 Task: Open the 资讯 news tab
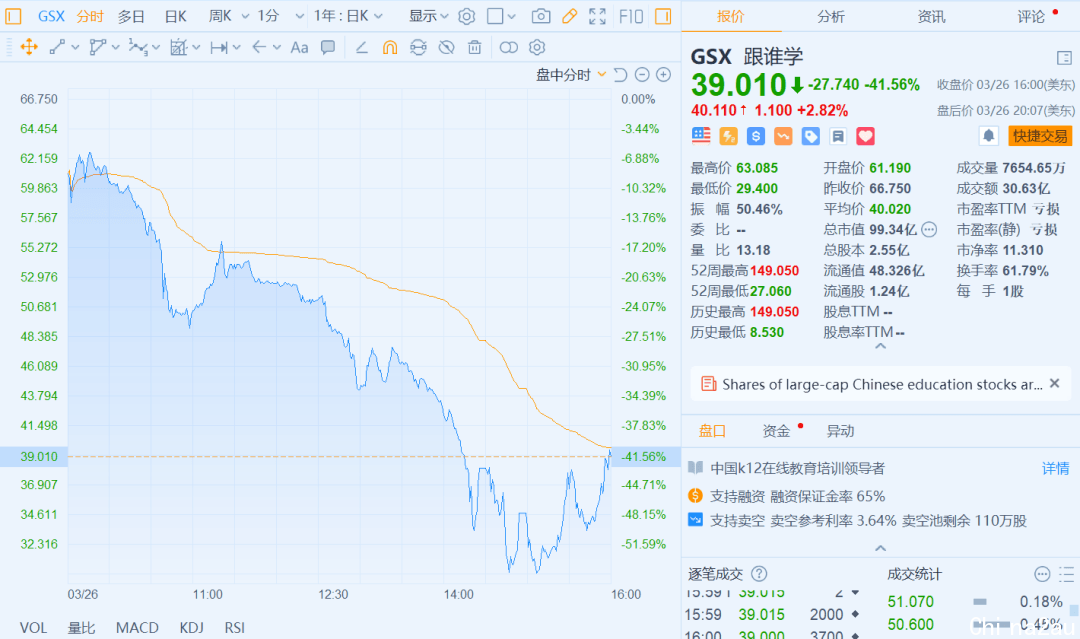click(x=931, y=17)
